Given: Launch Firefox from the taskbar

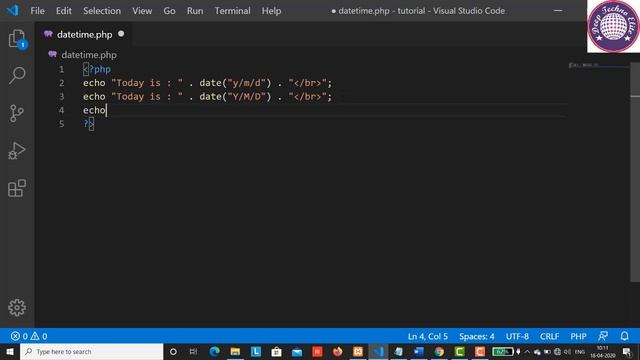Looking at the screenshot, I should [x=338, y=351].
